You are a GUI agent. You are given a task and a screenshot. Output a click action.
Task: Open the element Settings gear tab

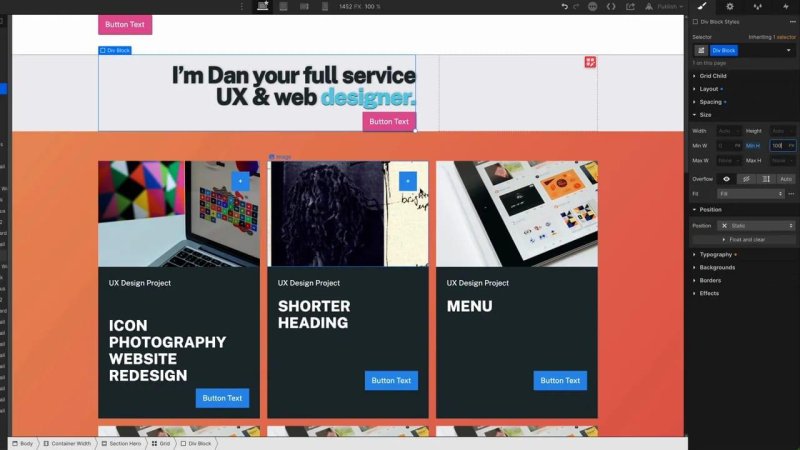coord(730,6)
